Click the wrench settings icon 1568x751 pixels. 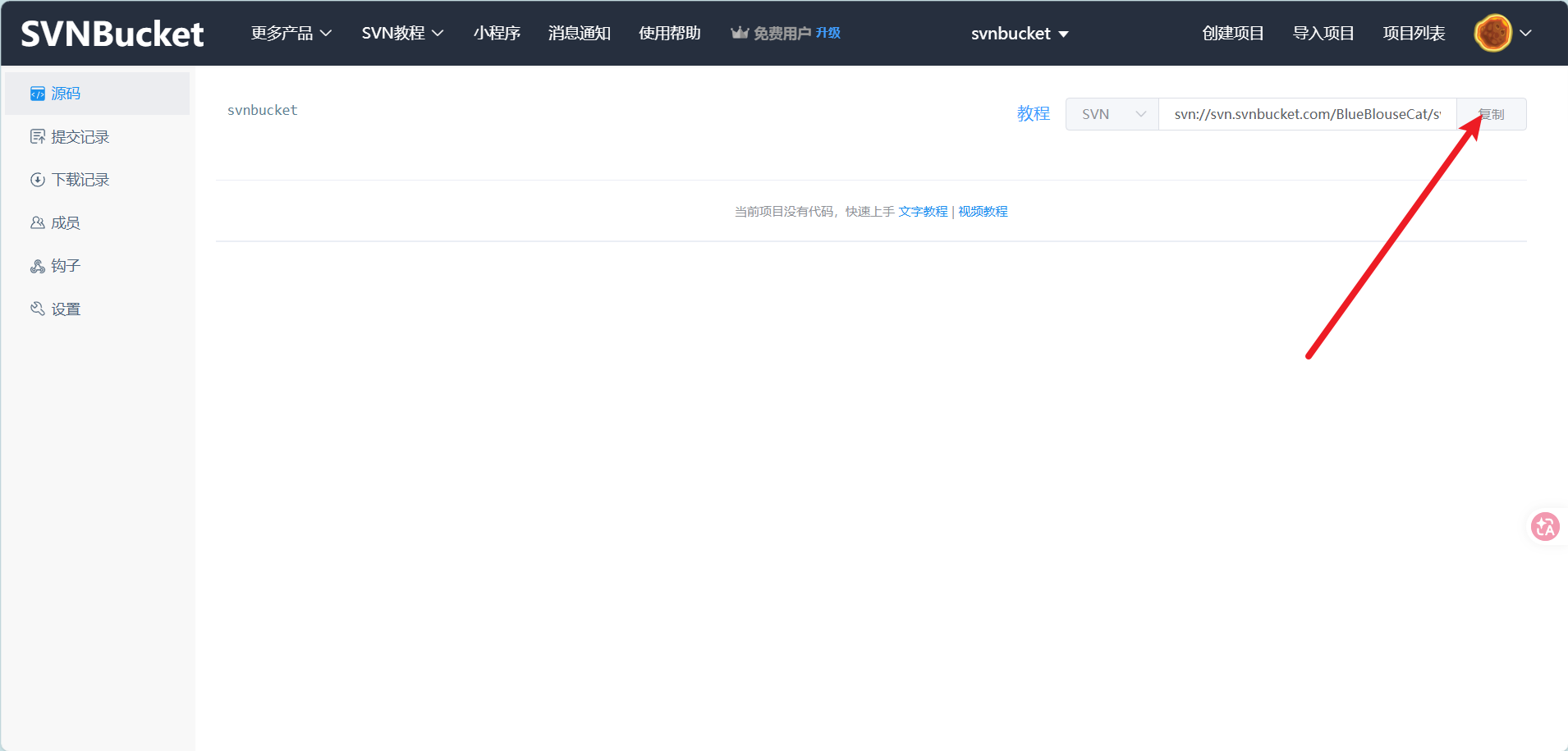point(38,309)
